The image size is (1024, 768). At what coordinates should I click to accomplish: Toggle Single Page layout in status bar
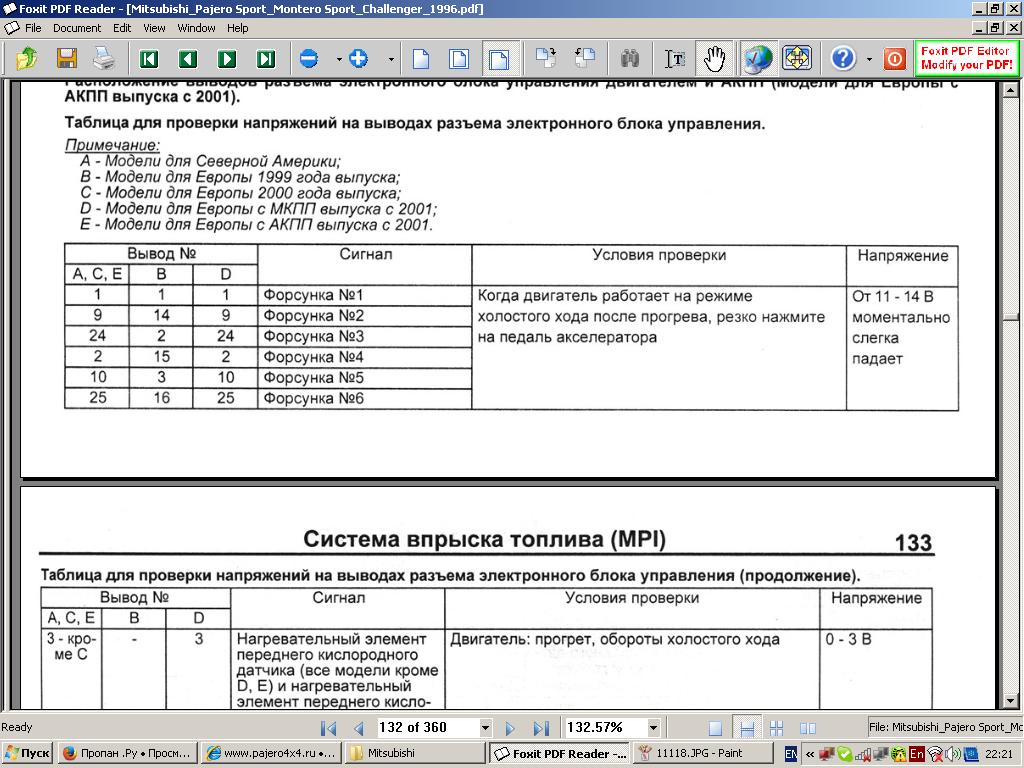click(x=715, y=728)
